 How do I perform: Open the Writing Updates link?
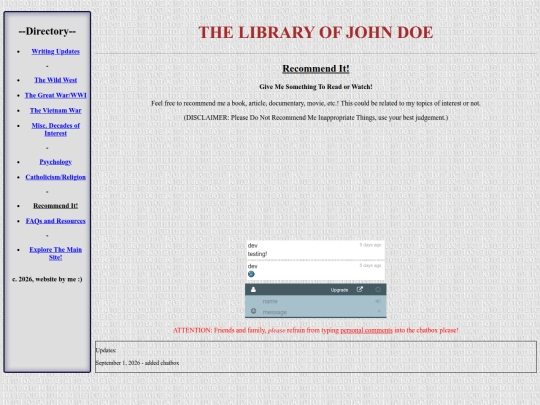coord(55,51)
